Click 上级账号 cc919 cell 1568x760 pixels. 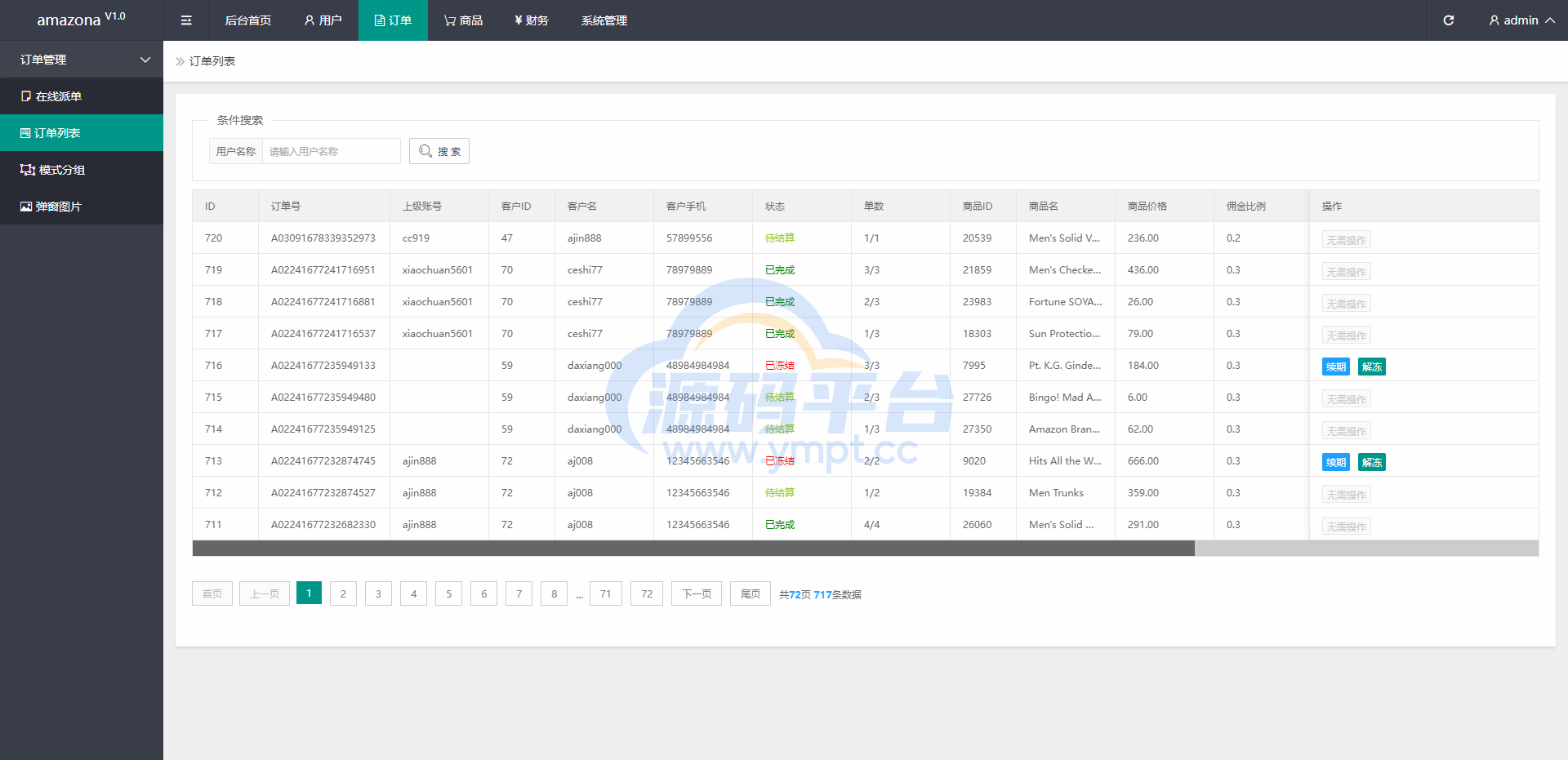[x=416, y=238]
